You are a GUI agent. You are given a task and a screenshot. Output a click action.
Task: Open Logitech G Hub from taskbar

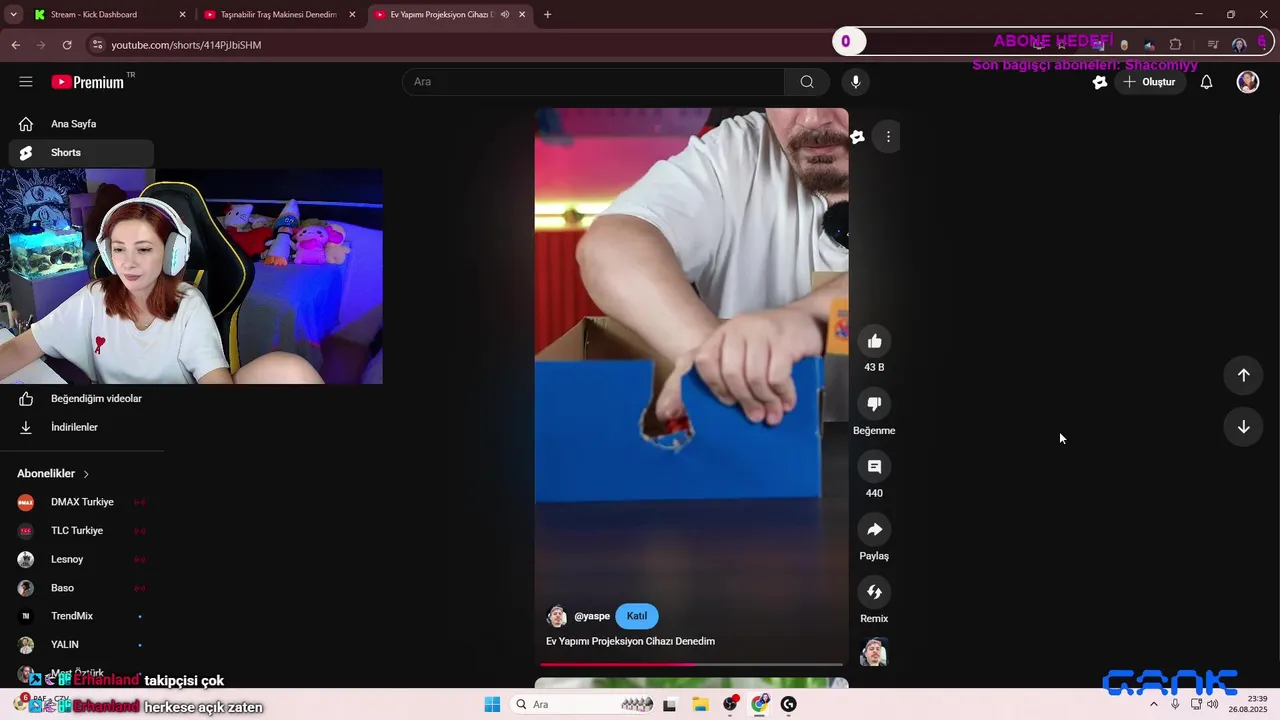click(x=789, y=705)
